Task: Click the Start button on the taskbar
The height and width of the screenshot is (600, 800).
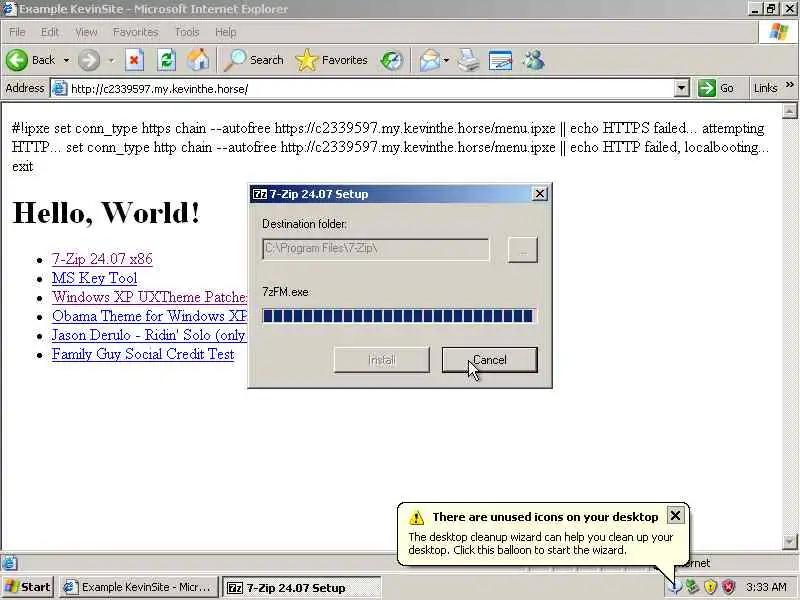Action: [27, 587]
